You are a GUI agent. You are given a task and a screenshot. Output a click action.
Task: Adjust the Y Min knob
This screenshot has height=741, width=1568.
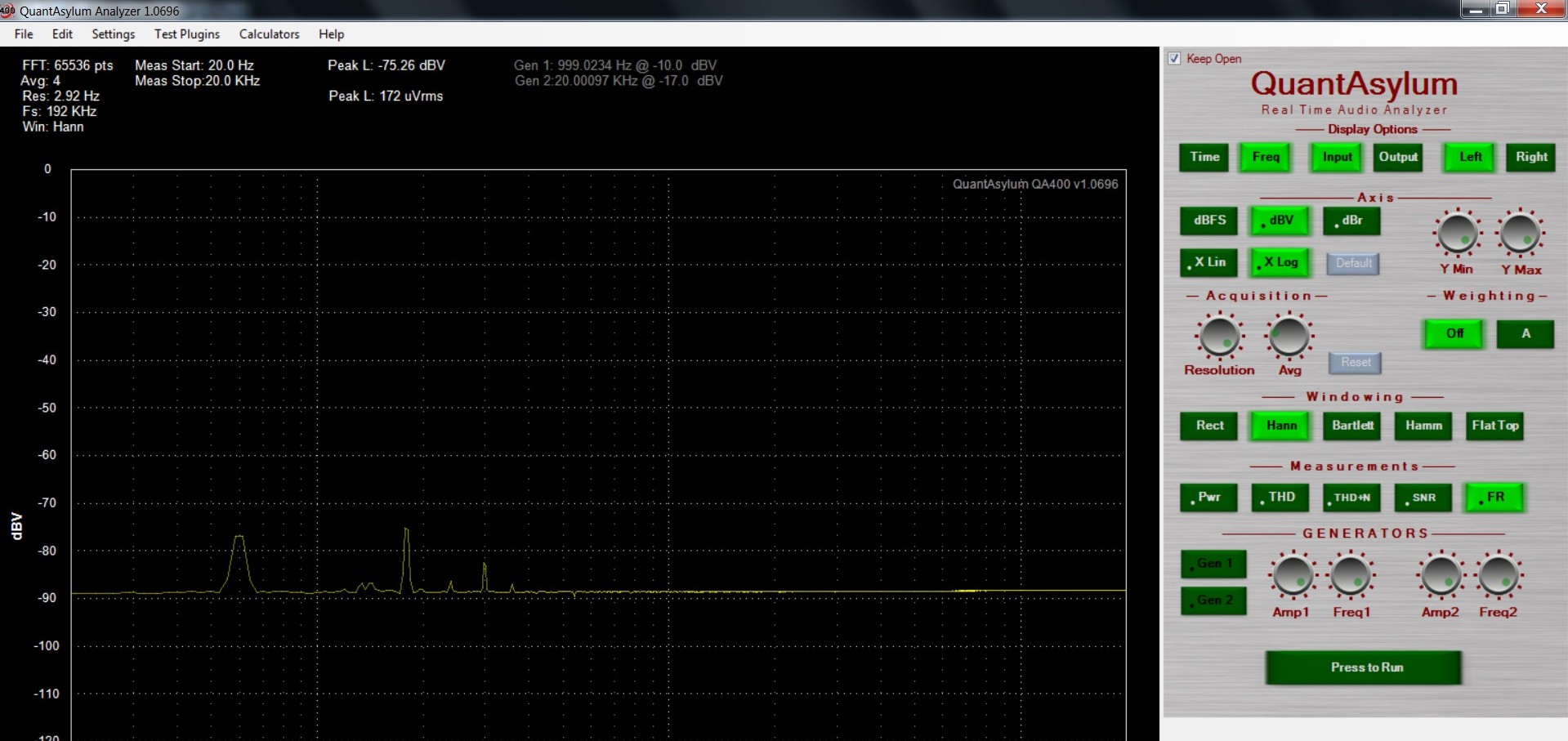[1457, 233]
